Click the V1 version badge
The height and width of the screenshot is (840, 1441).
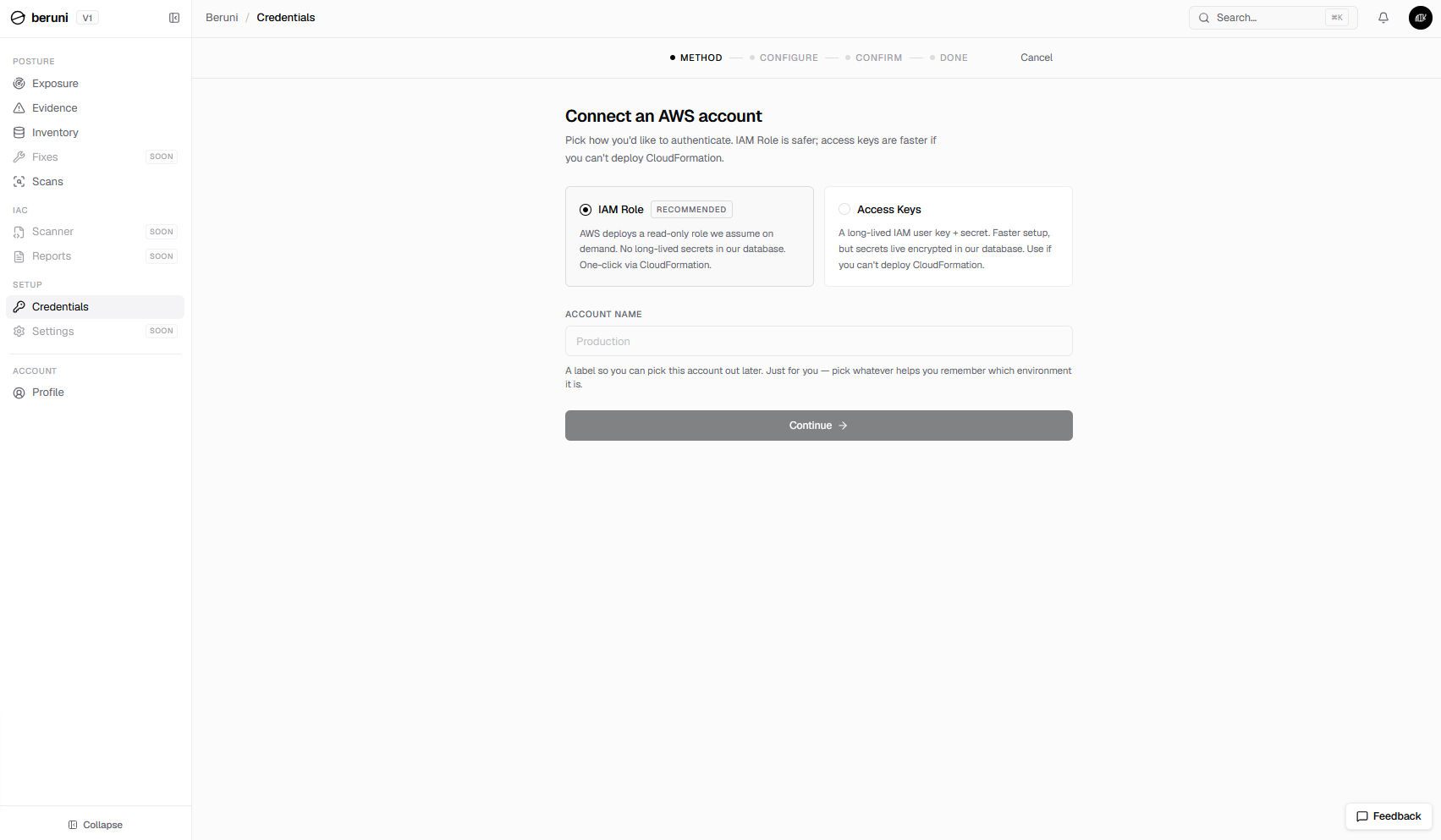[x=87, y=18]
